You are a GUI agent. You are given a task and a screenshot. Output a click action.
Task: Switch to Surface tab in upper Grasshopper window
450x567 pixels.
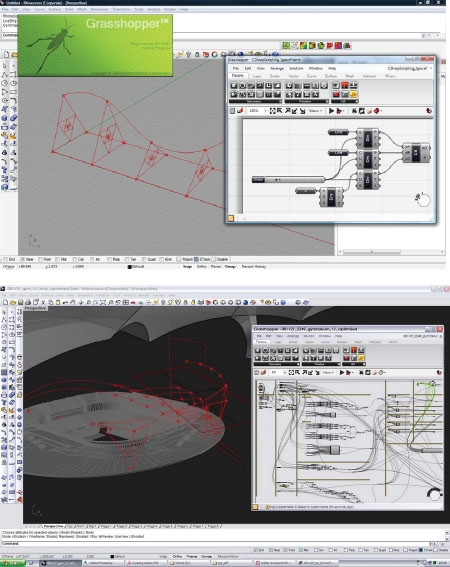pyautogui.click(x=331, y=76)
